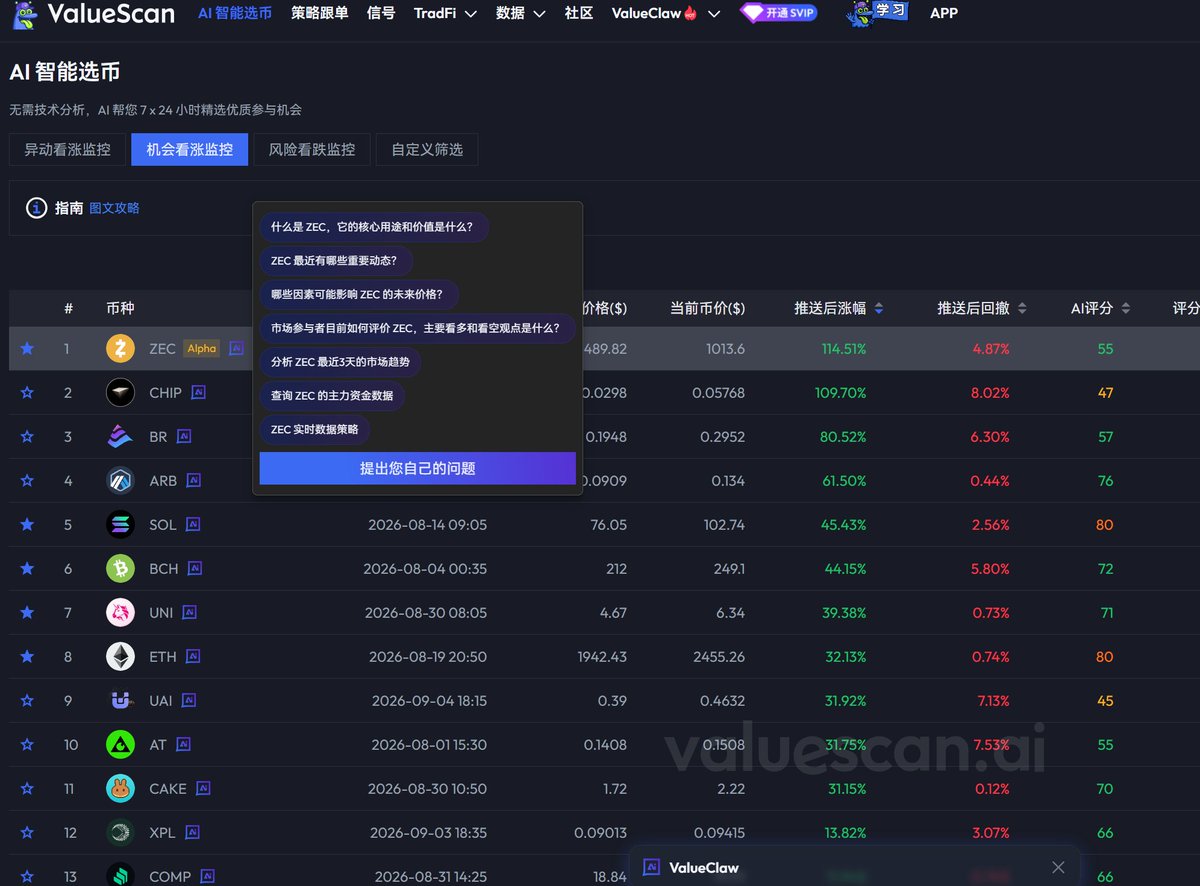This screenshot has width=1200, height=886.
Task: Open the ZEC coin icon
Action: coord(120,349)
